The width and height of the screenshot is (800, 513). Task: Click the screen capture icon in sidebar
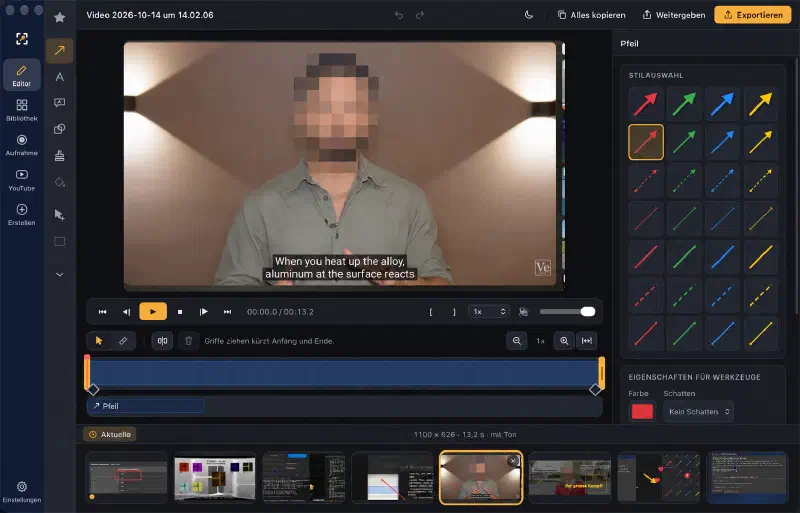pos(21,39)
